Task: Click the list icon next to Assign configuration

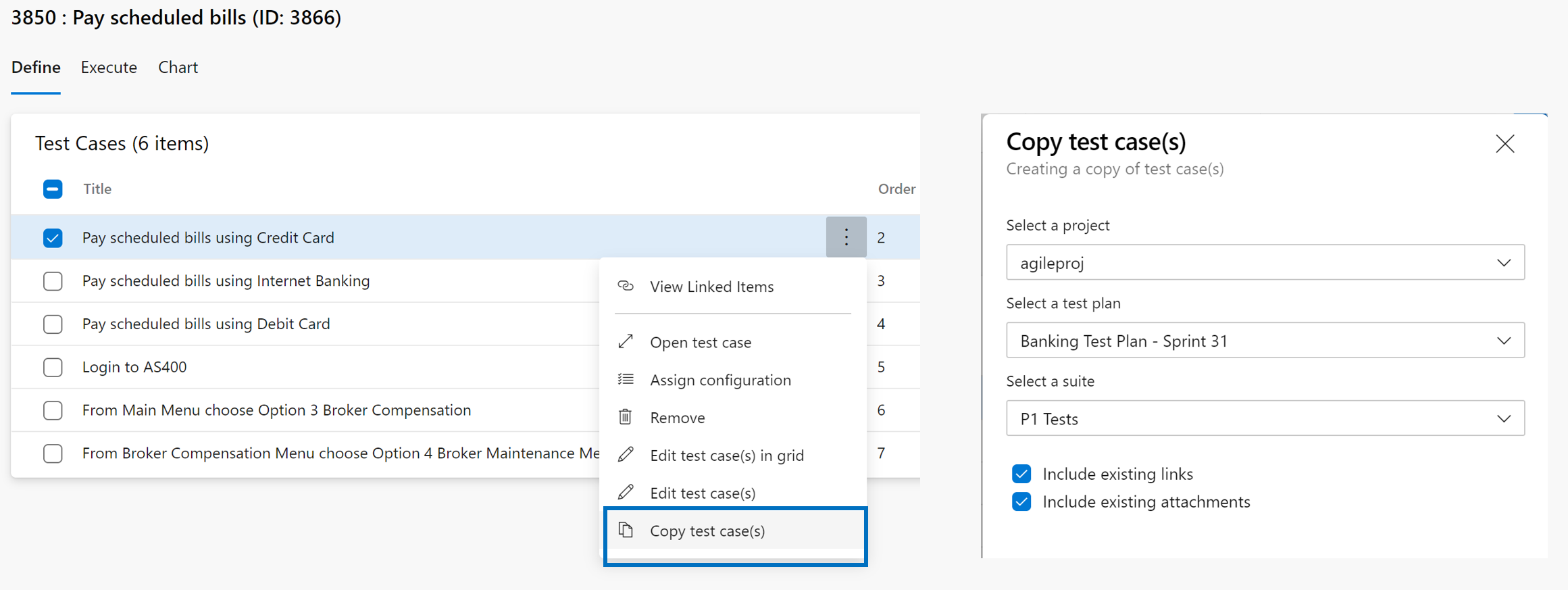Action: [x=626, y=379]
